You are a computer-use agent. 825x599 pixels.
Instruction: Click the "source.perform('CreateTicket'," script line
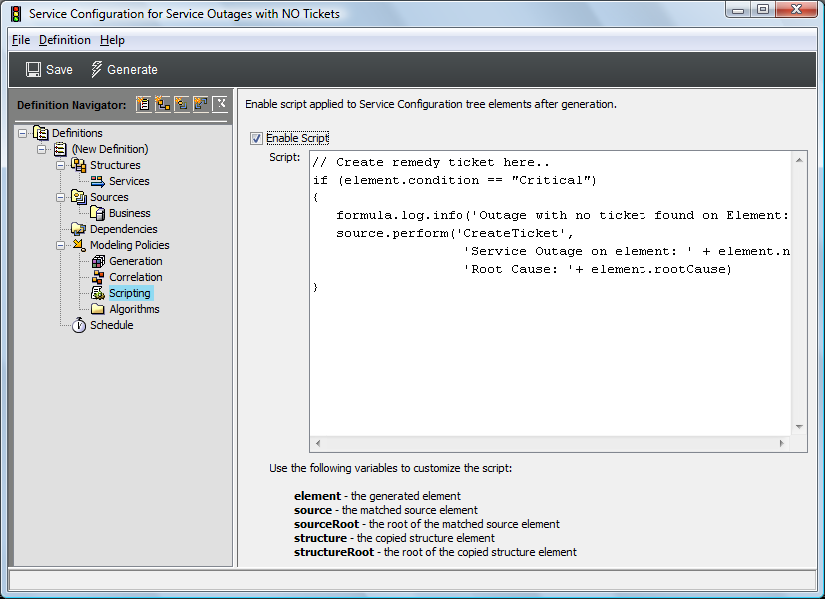click(455, 233)
